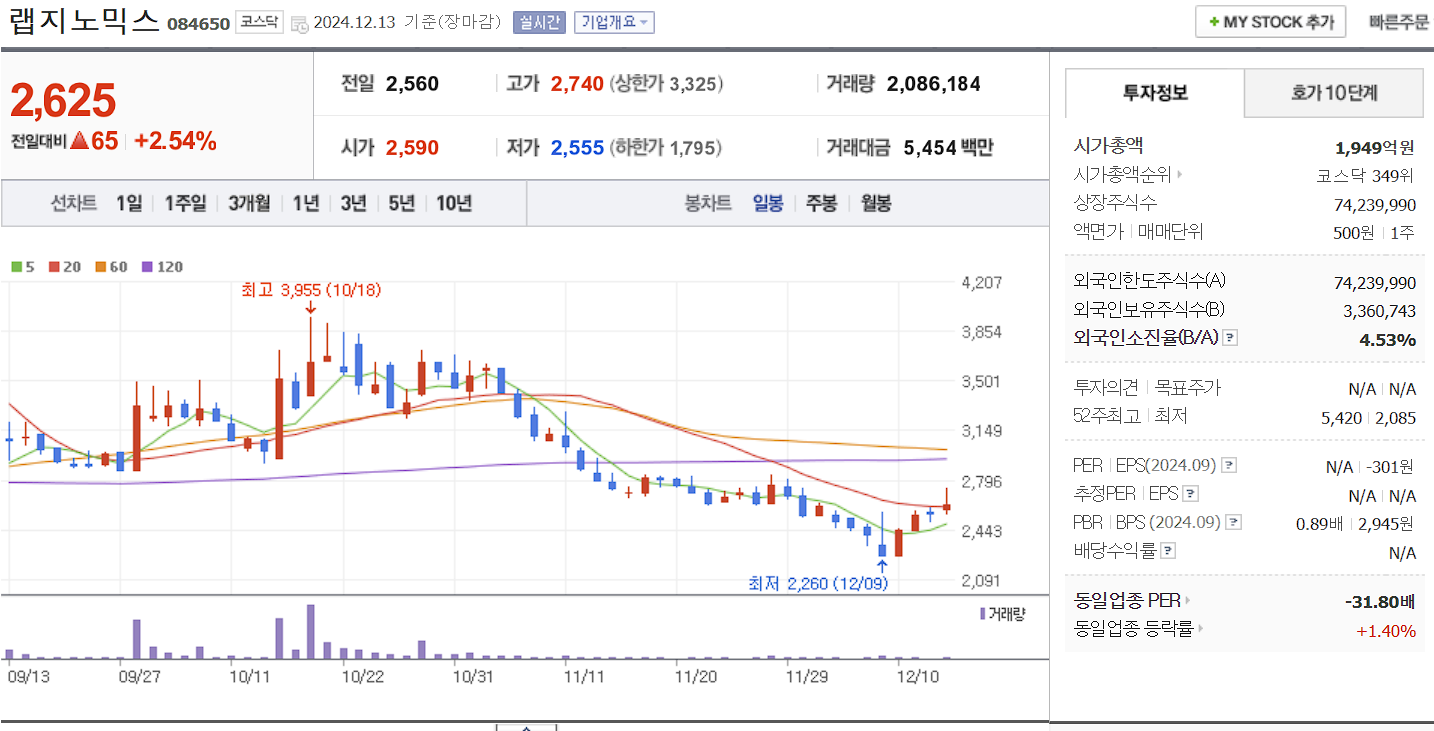
Task: Expand the 동일업종 PER details
Action: pos(1187,601)
